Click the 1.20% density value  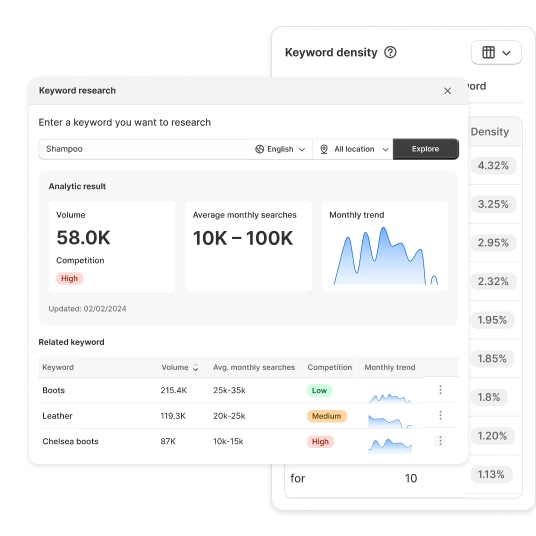coord(492,436)
